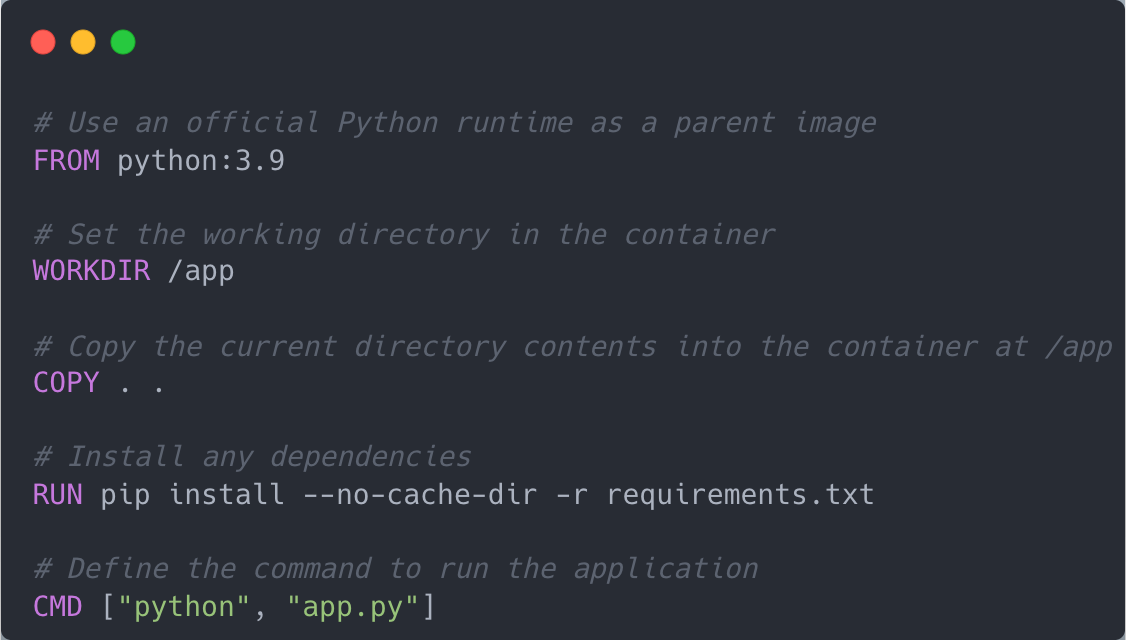
Task: Click the COPY instruction keyword
Action: click(x=67, y=383)
